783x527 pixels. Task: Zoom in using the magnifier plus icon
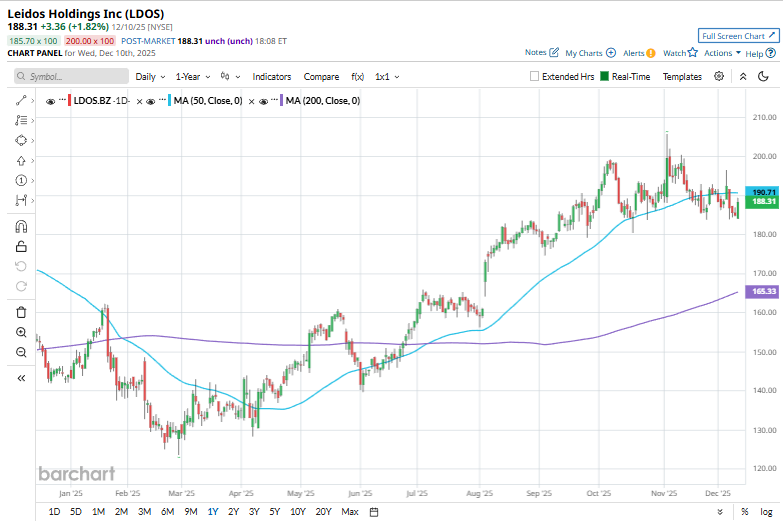pyautogui.click(x=21, y=332)
